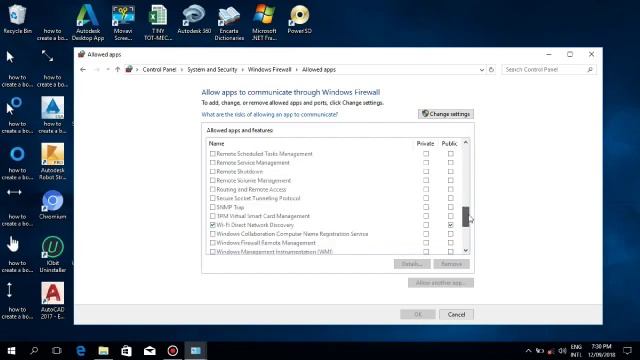Expand breadcrumb arrow after System and Security

[242, 70]
